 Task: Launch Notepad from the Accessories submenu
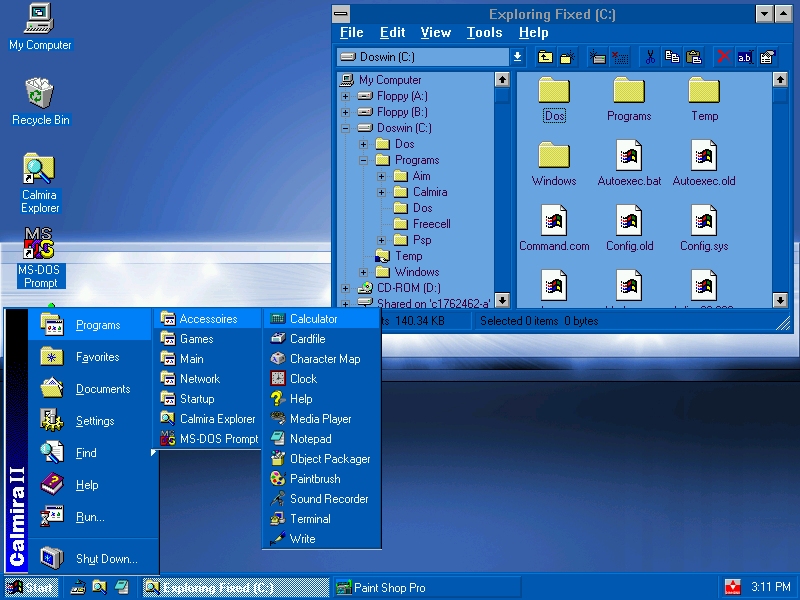point(310,439)
